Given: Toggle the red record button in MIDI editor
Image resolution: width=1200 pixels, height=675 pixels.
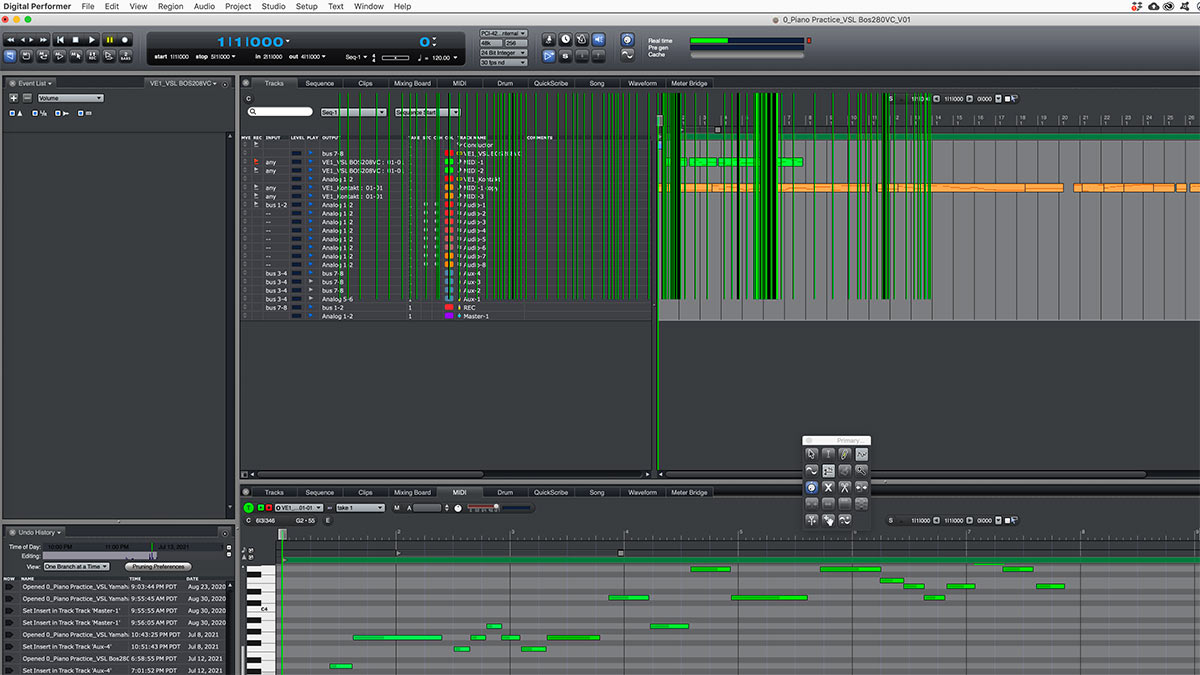Looking at the screenshot, I should [x=269, y=508].
